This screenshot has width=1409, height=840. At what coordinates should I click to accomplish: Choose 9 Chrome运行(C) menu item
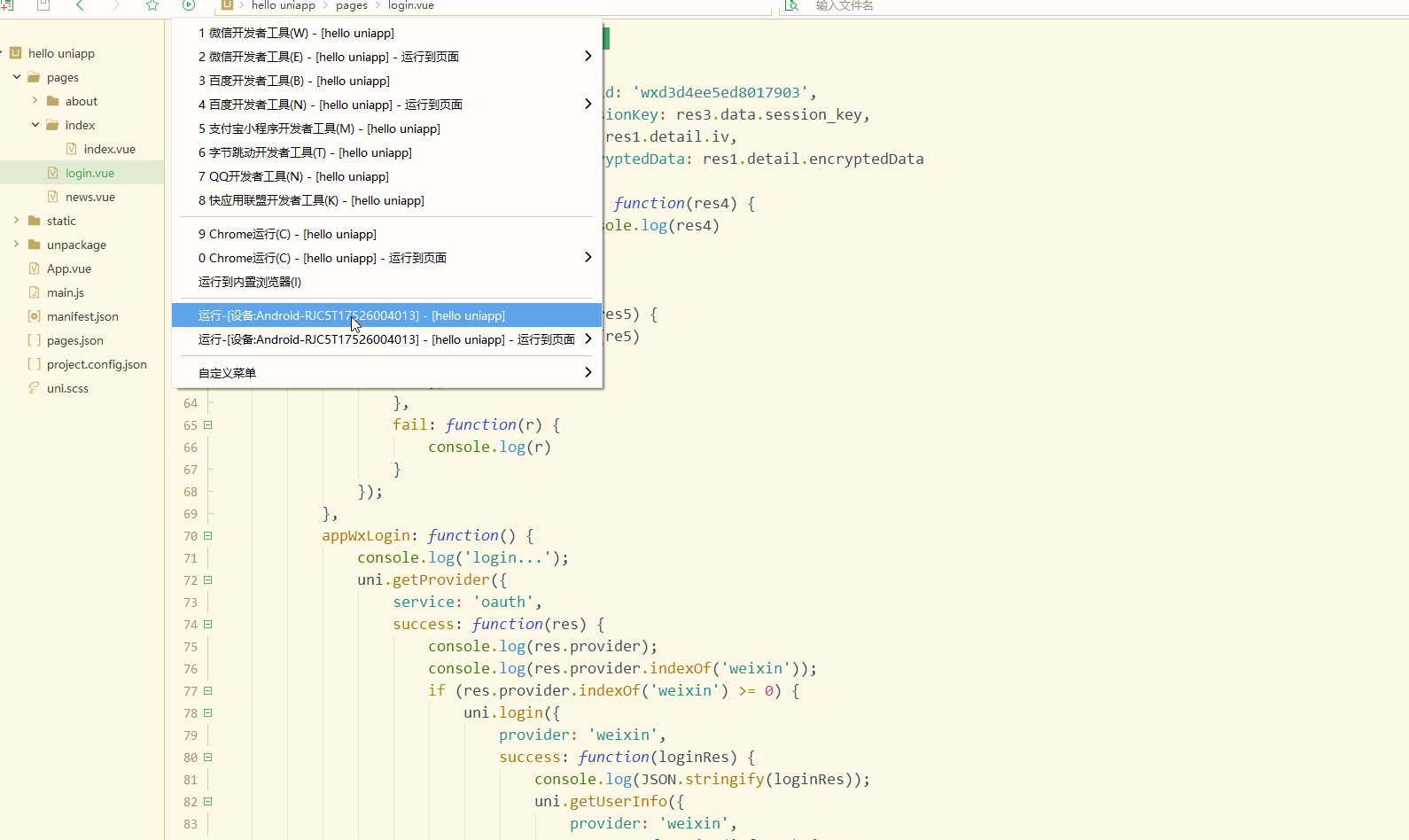(x=386, y=234)
